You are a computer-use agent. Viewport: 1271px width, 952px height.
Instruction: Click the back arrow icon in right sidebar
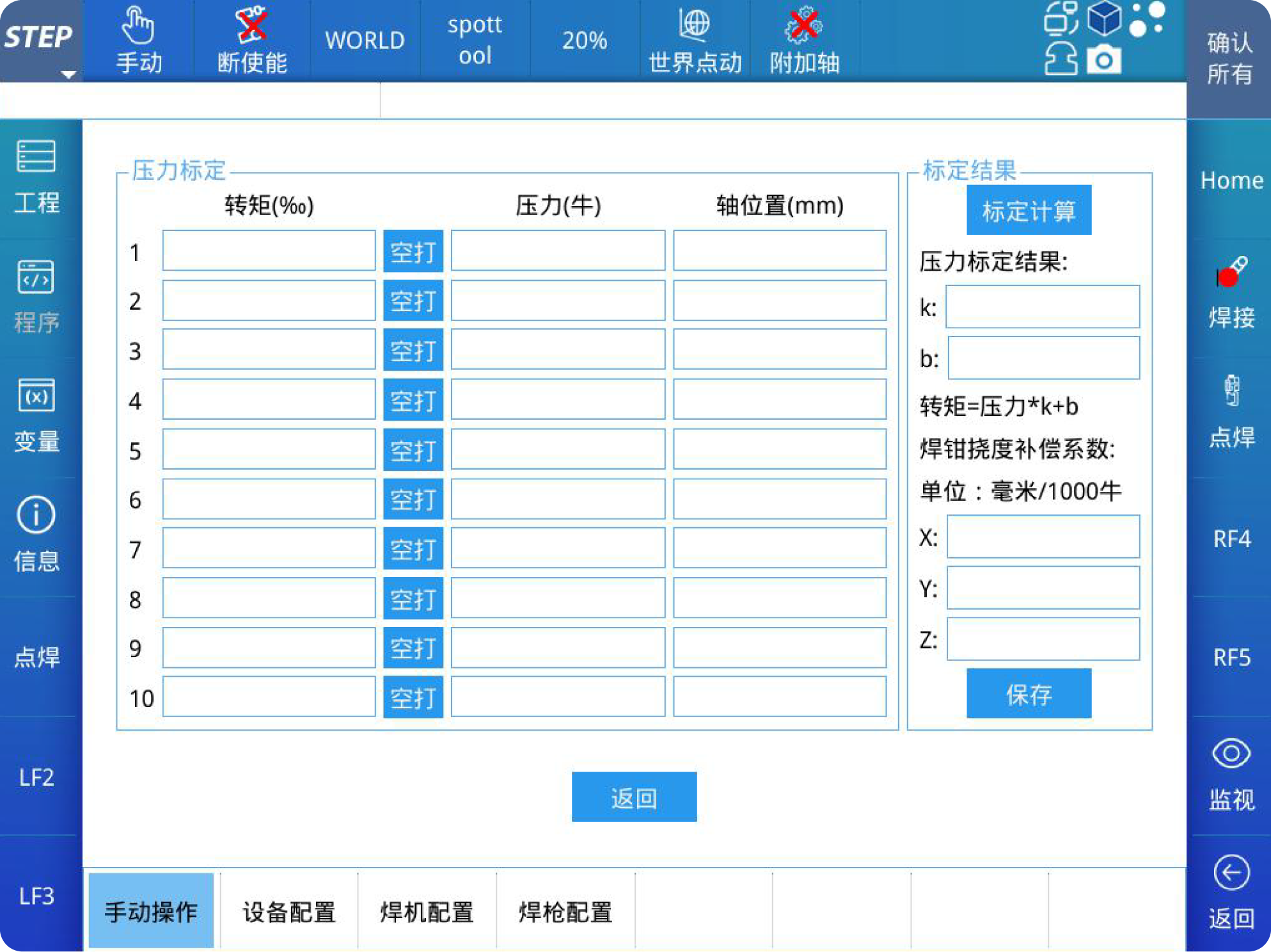click(1231, 873)
